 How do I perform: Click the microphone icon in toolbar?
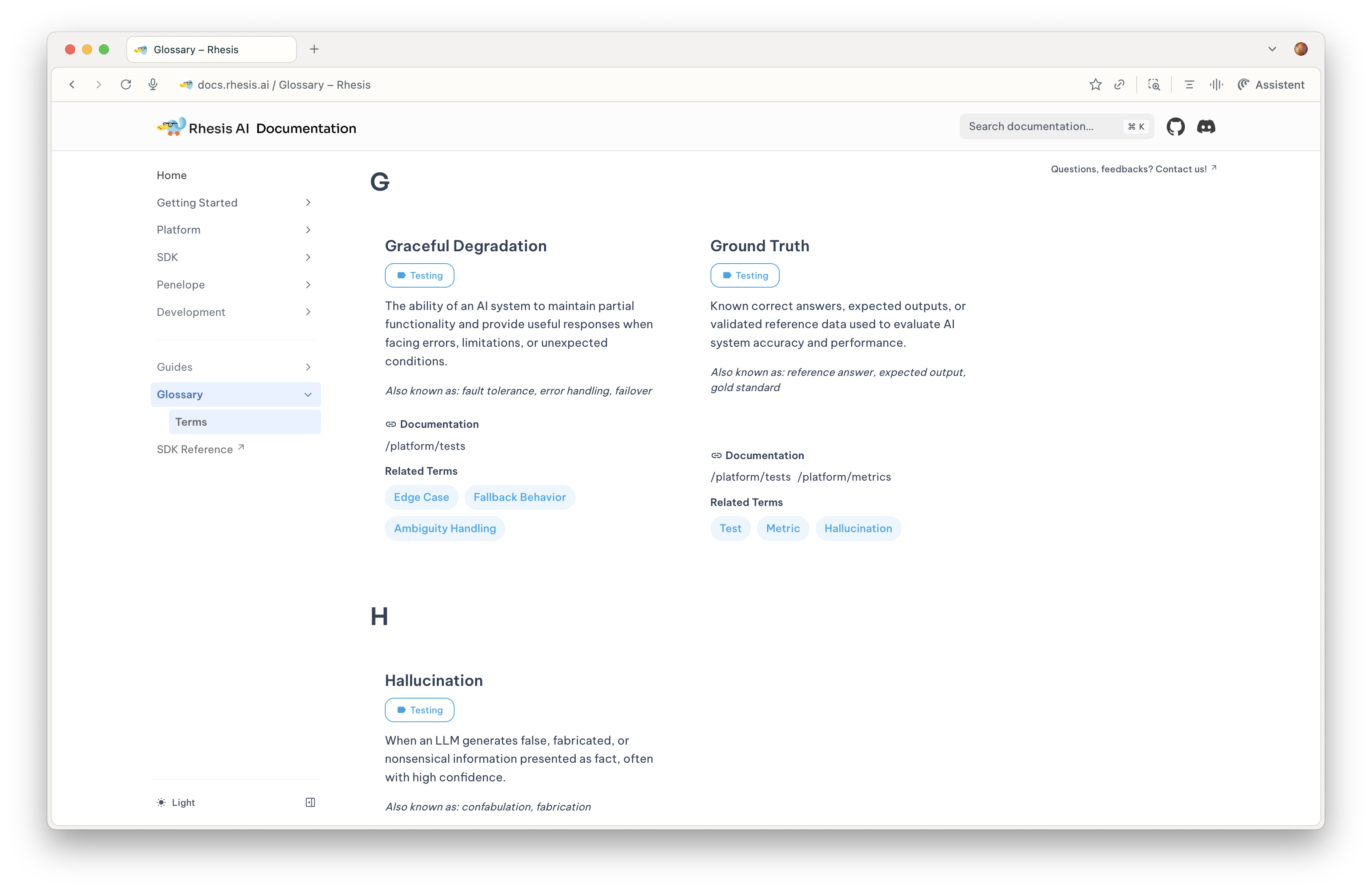pyautogui.click(x=153, y=85)
